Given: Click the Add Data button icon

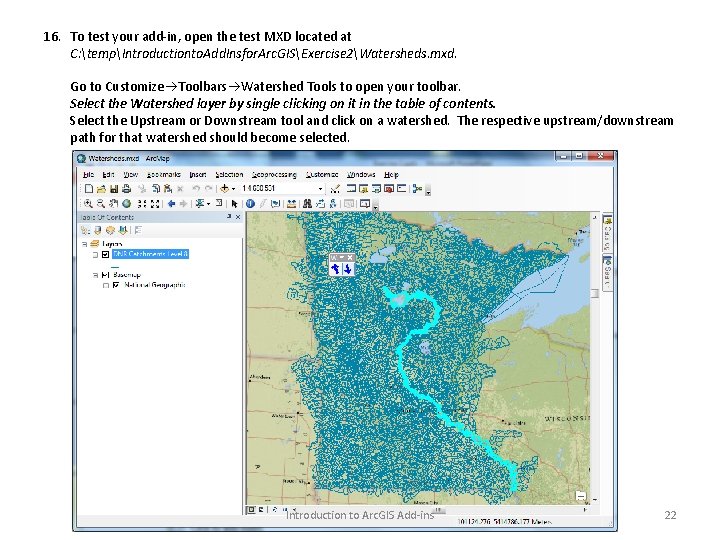Looking at the screenshot, I should click(x=224, y=189).
